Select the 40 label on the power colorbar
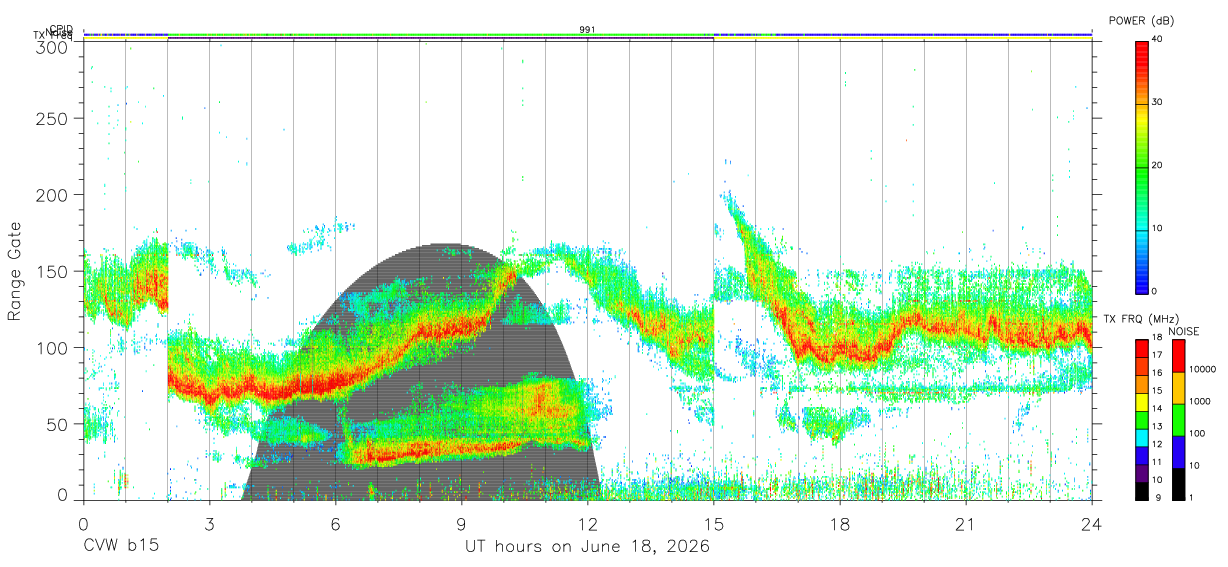The width and height of the screenshot is (1228, 567). pyautogui.click(x=1159, y=40)
